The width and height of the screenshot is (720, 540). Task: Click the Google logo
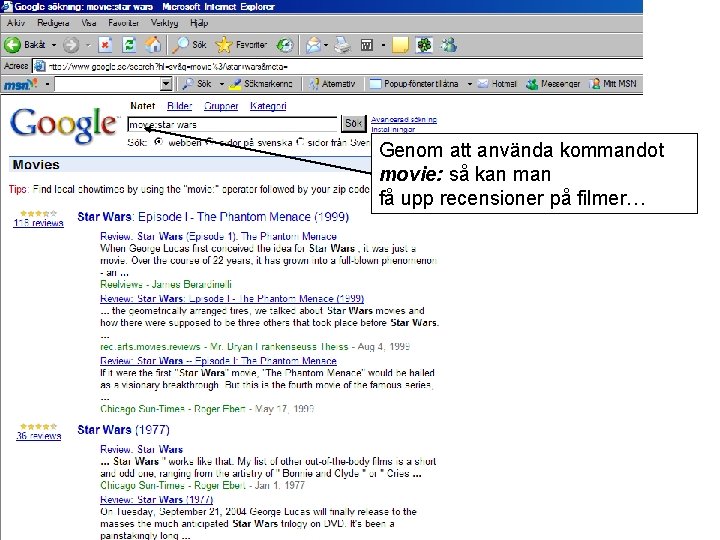(63, 125)
